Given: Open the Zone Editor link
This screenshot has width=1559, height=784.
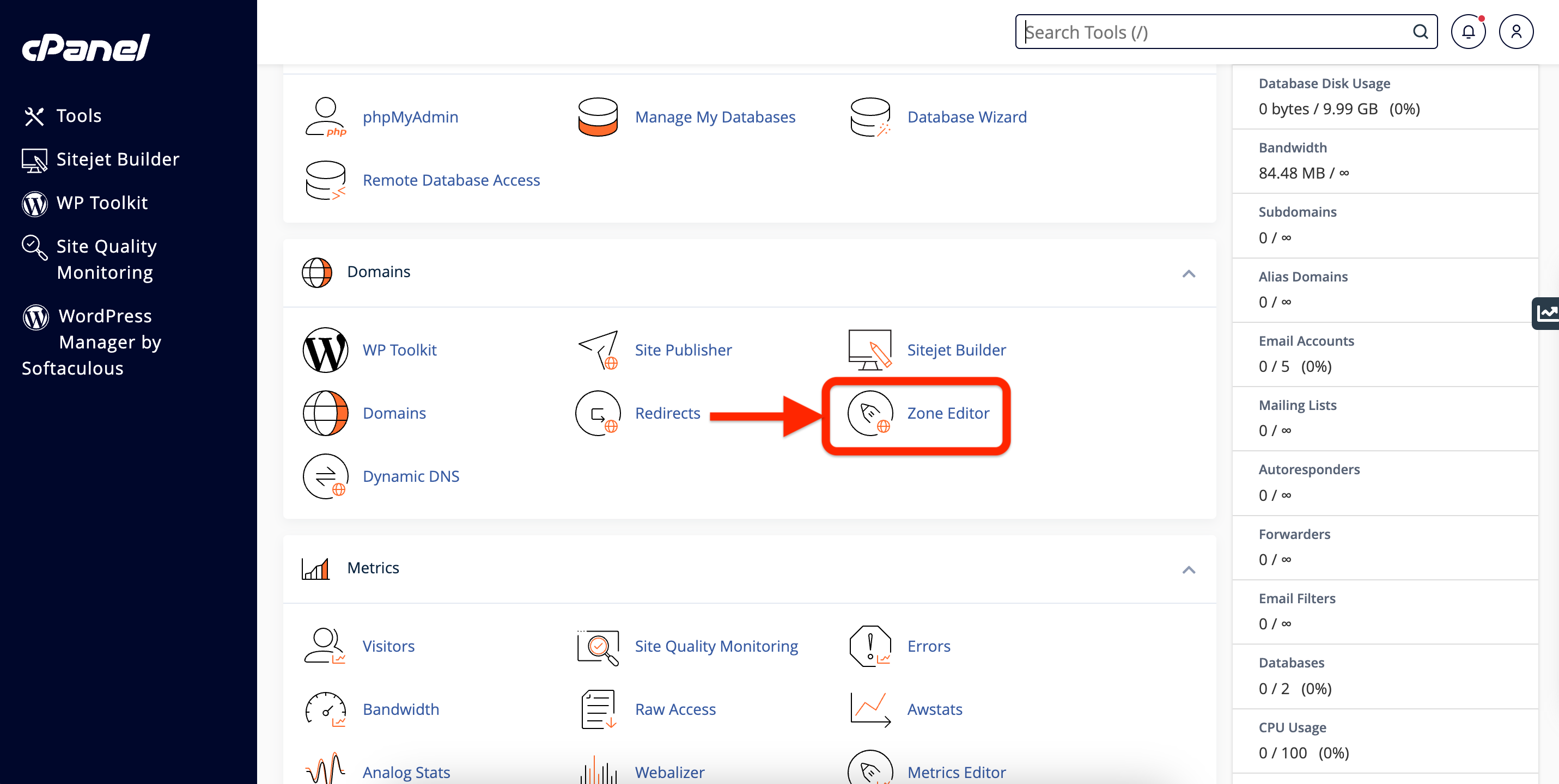Looking at the screenshot, I should pos(948,413).
